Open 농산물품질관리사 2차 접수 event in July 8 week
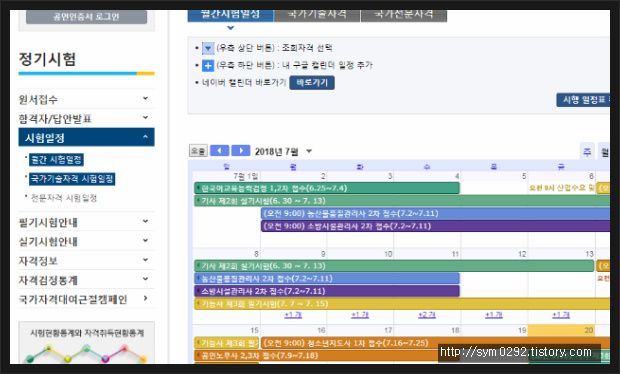620x374 pixels. coord(327,278)
